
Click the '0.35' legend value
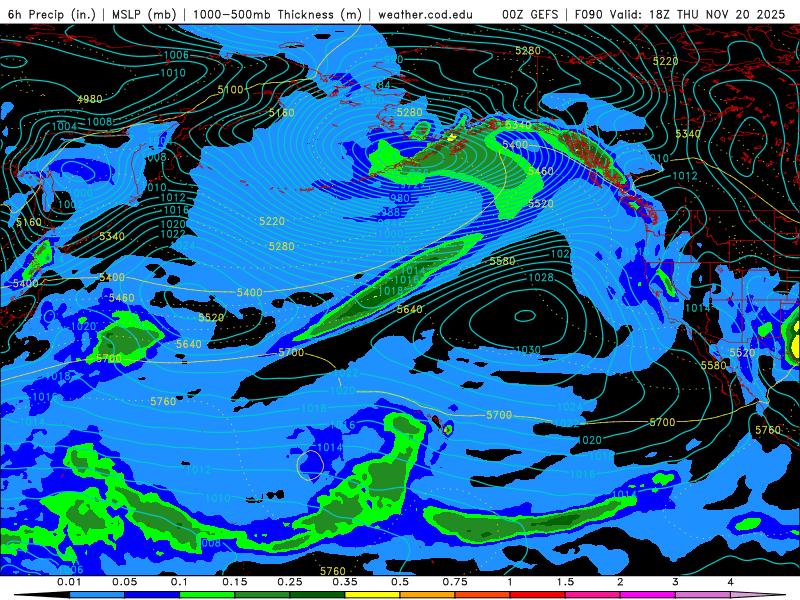coord(345,582)
